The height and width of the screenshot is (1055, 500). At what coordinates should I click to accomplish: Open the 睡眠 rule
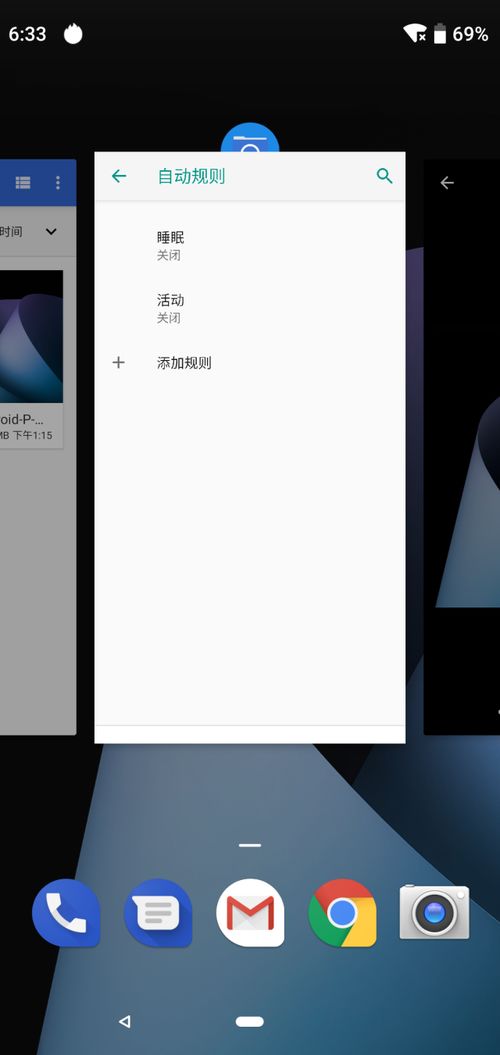tap(250, 246)
